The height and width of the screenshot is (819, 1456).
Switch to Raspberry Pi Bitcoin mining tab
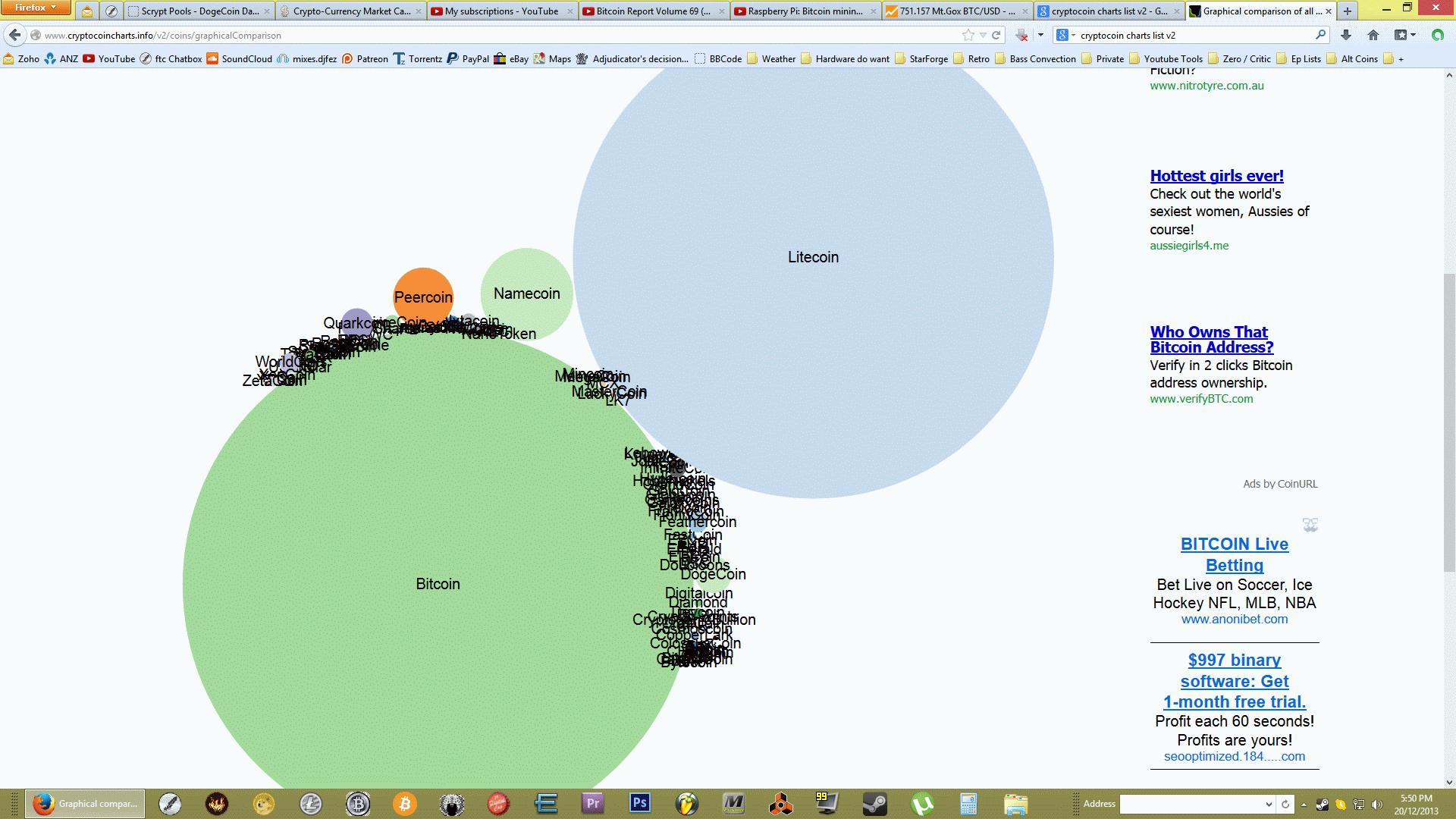point(805,11)
